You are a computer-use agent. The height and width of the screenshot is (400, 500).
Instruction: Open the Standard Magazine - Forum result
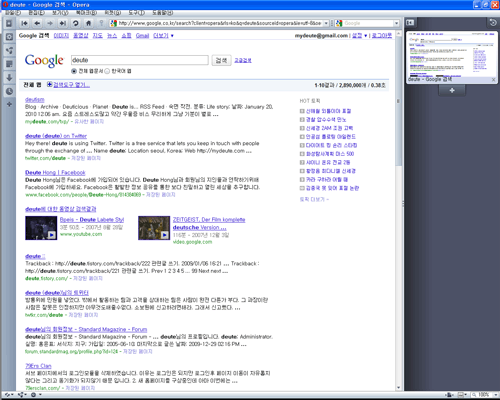pos(86,329)
